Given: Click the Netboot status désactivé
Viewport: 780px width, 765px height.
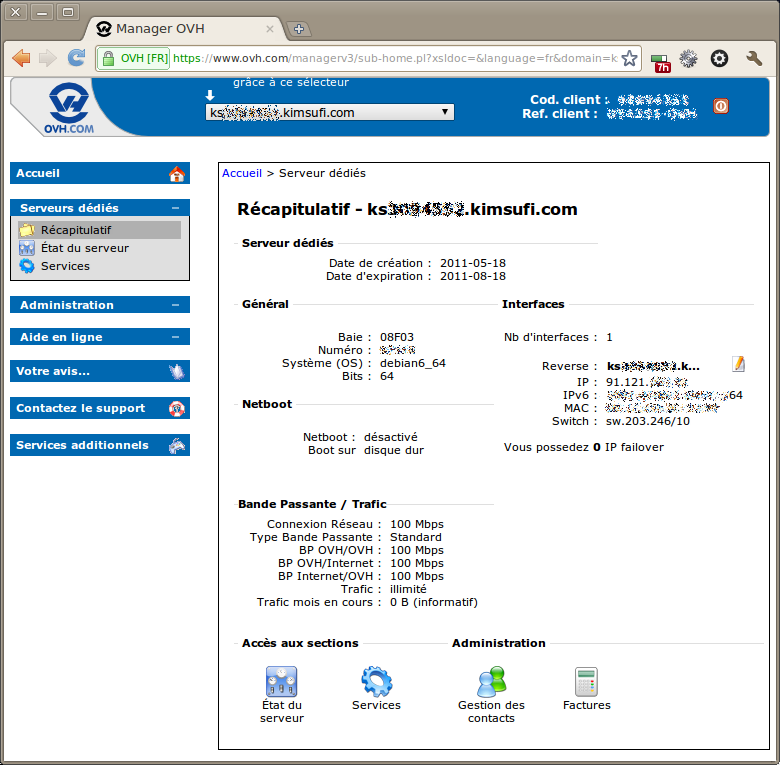Looking at the screenshot, I should (x=390, y=437).
